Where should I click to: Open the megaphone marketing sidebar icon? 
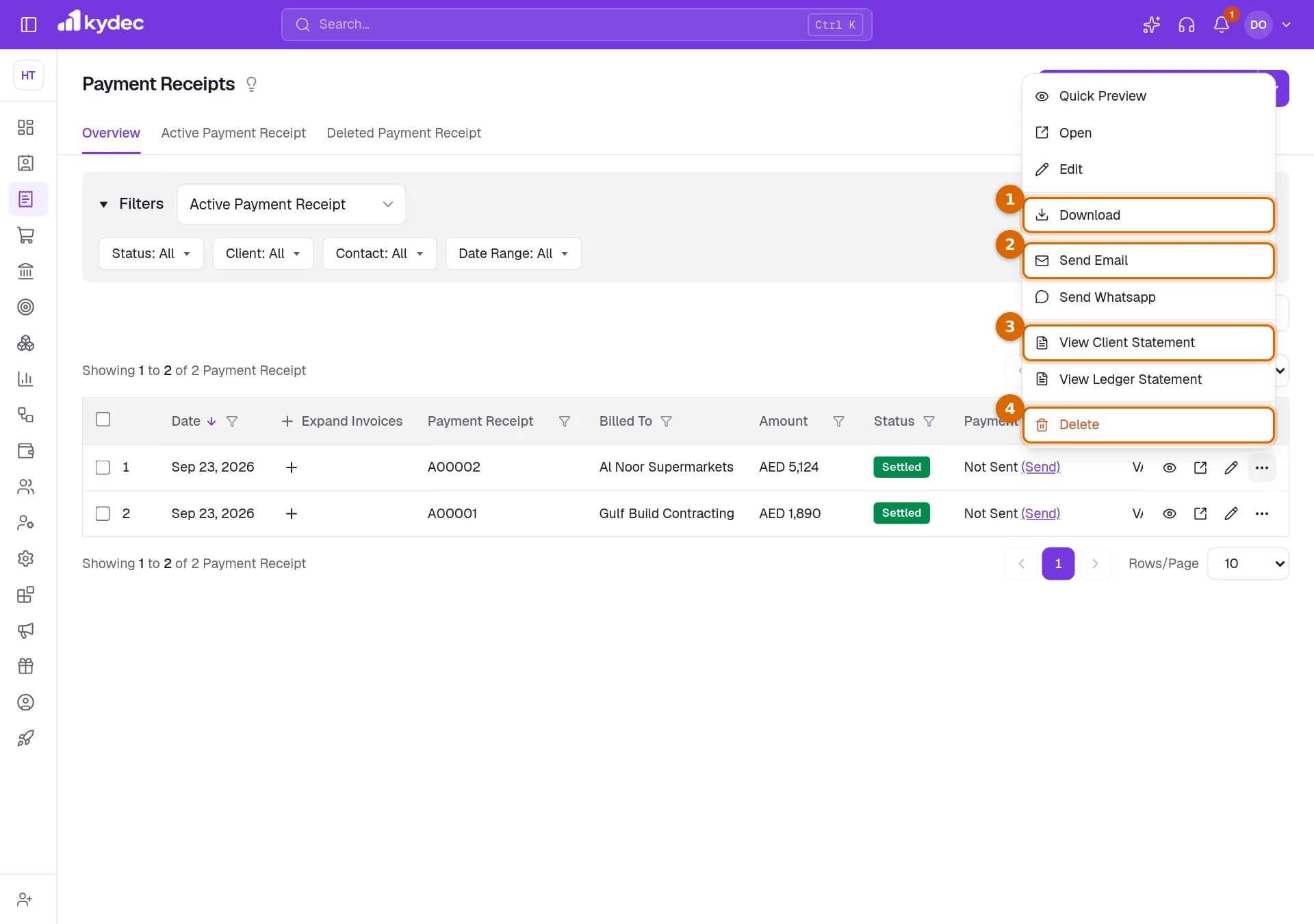click(25, 630)
